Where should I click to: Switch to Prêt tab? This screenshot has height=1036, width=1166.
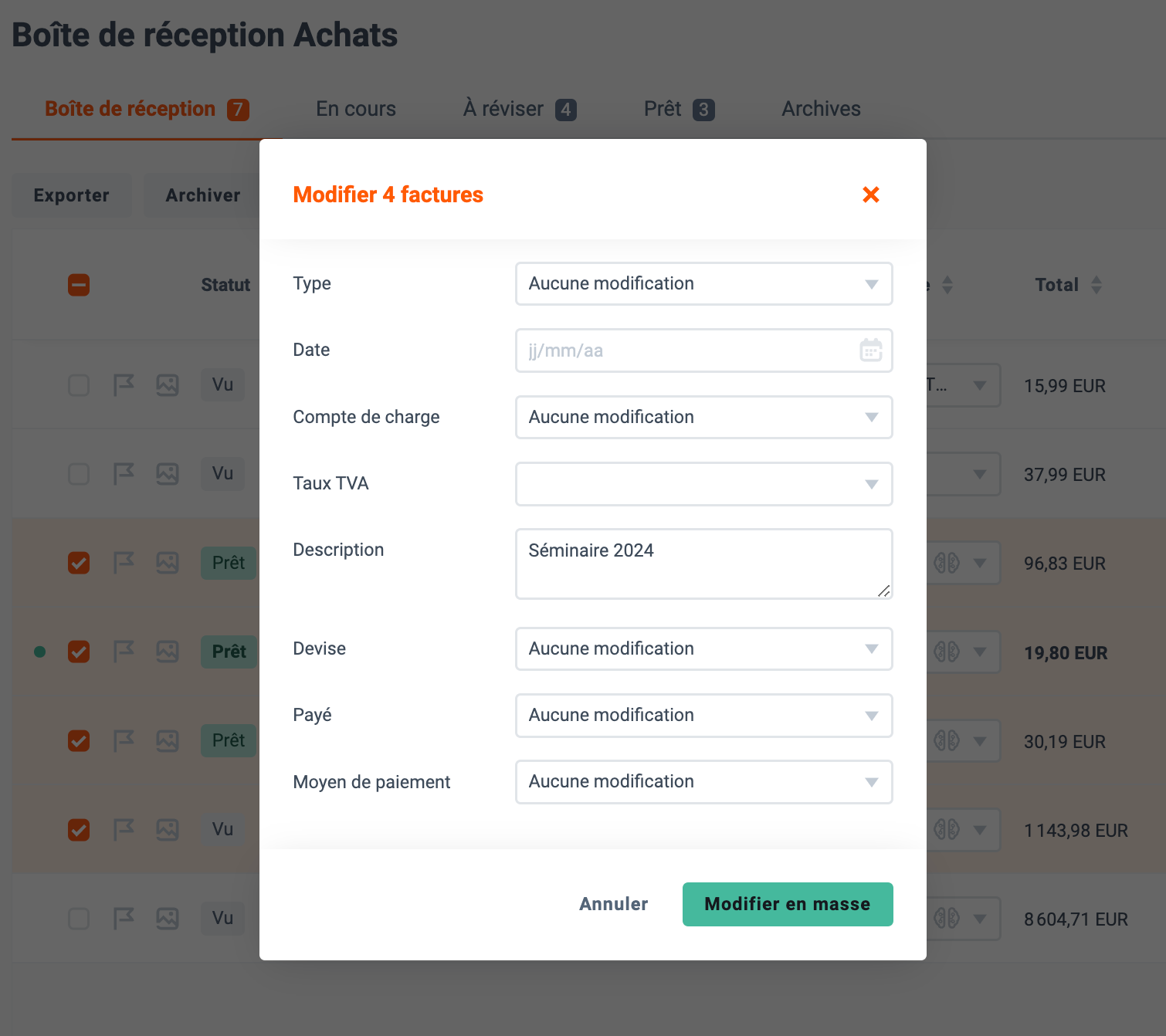680,109
